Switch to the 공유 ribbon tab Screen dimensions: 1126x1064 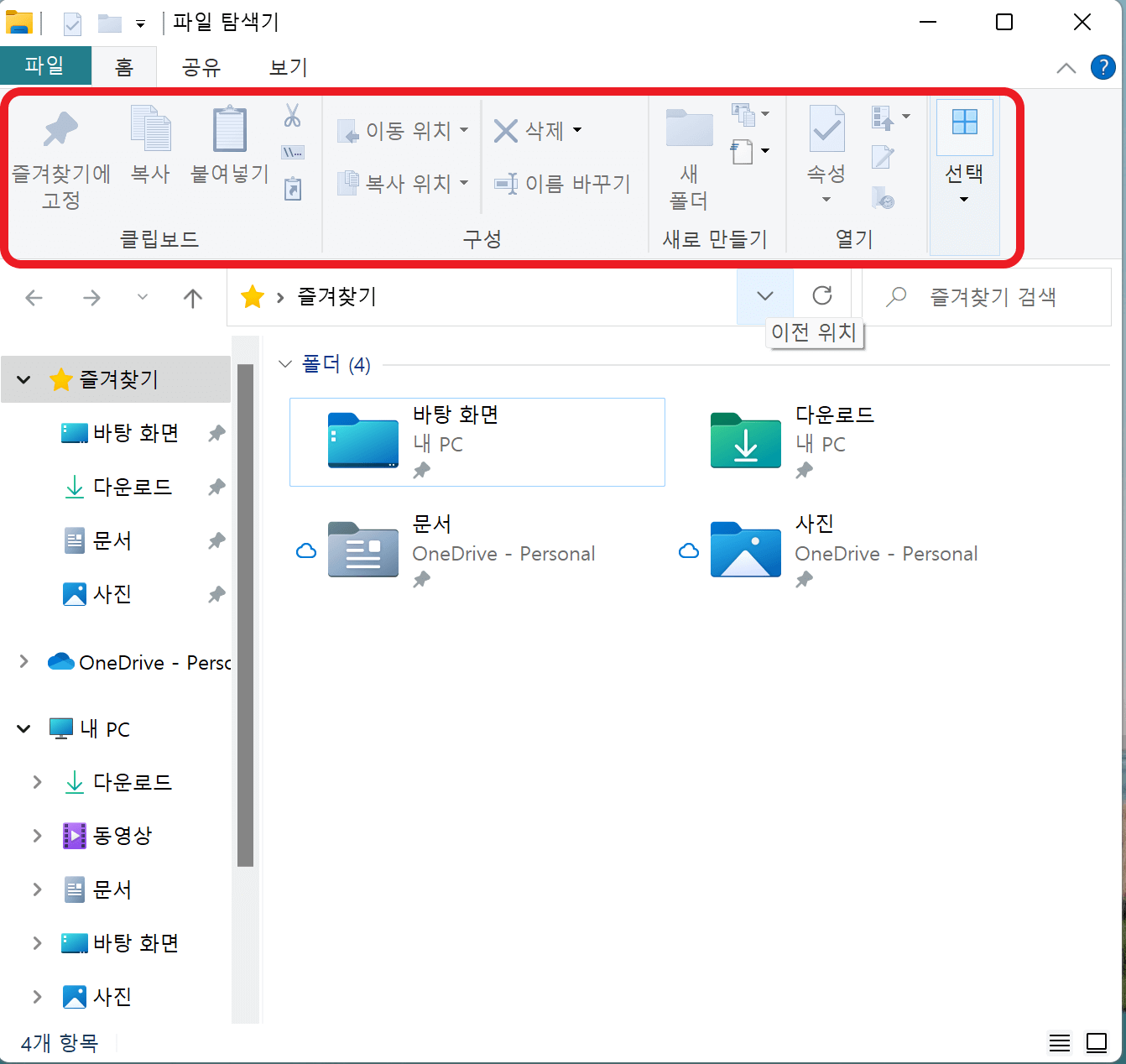click(x=200, y=67)
